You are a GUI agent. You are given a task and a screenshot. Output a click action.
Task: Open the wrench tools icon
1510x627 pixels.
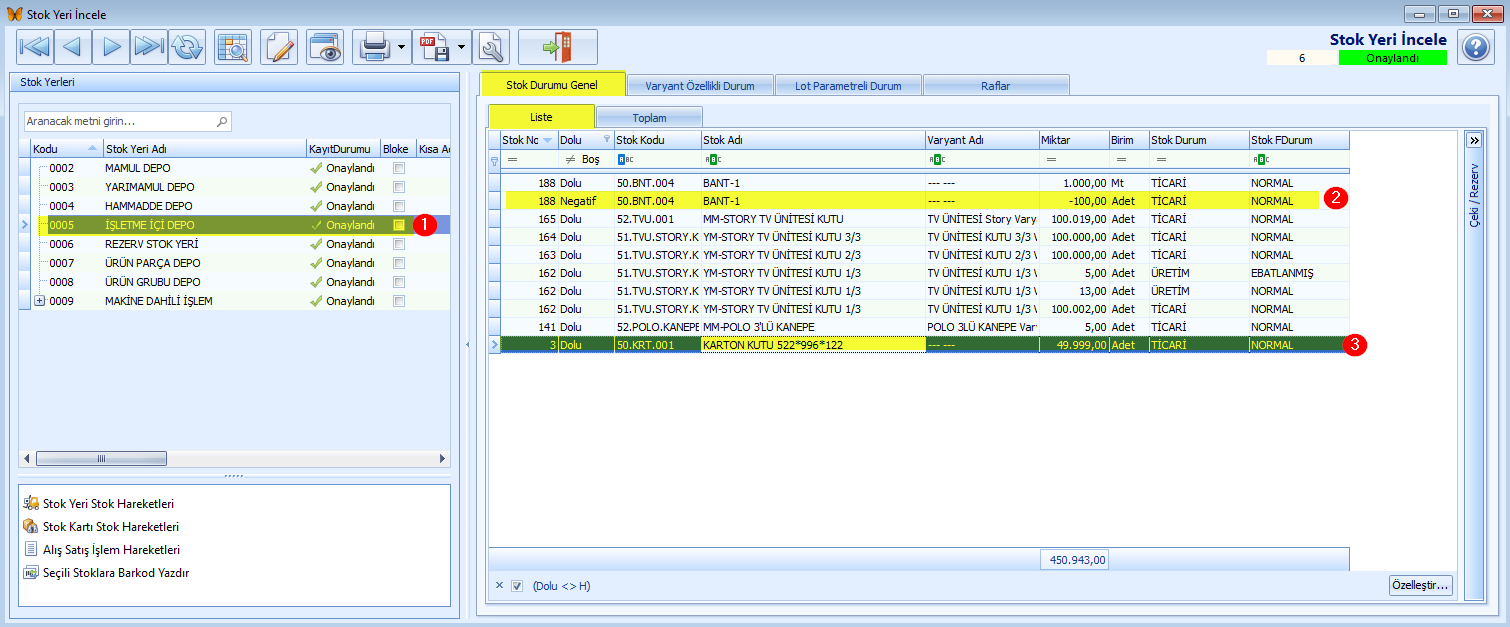tap(491, 47)
